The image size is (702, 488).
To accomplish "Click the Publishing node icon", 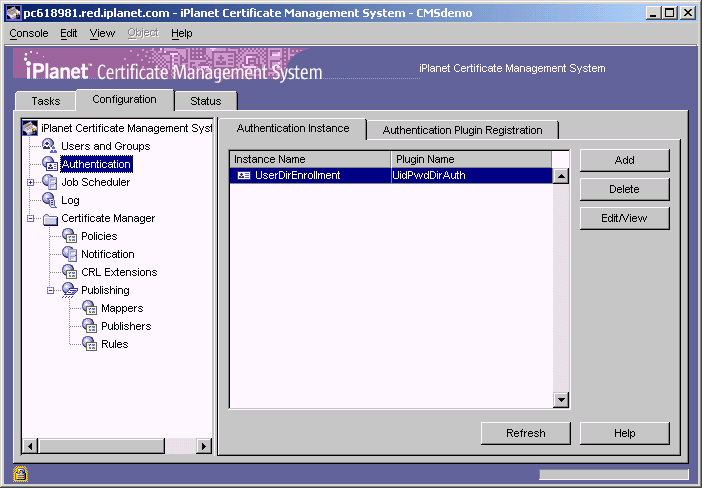I will pos(69,290).
